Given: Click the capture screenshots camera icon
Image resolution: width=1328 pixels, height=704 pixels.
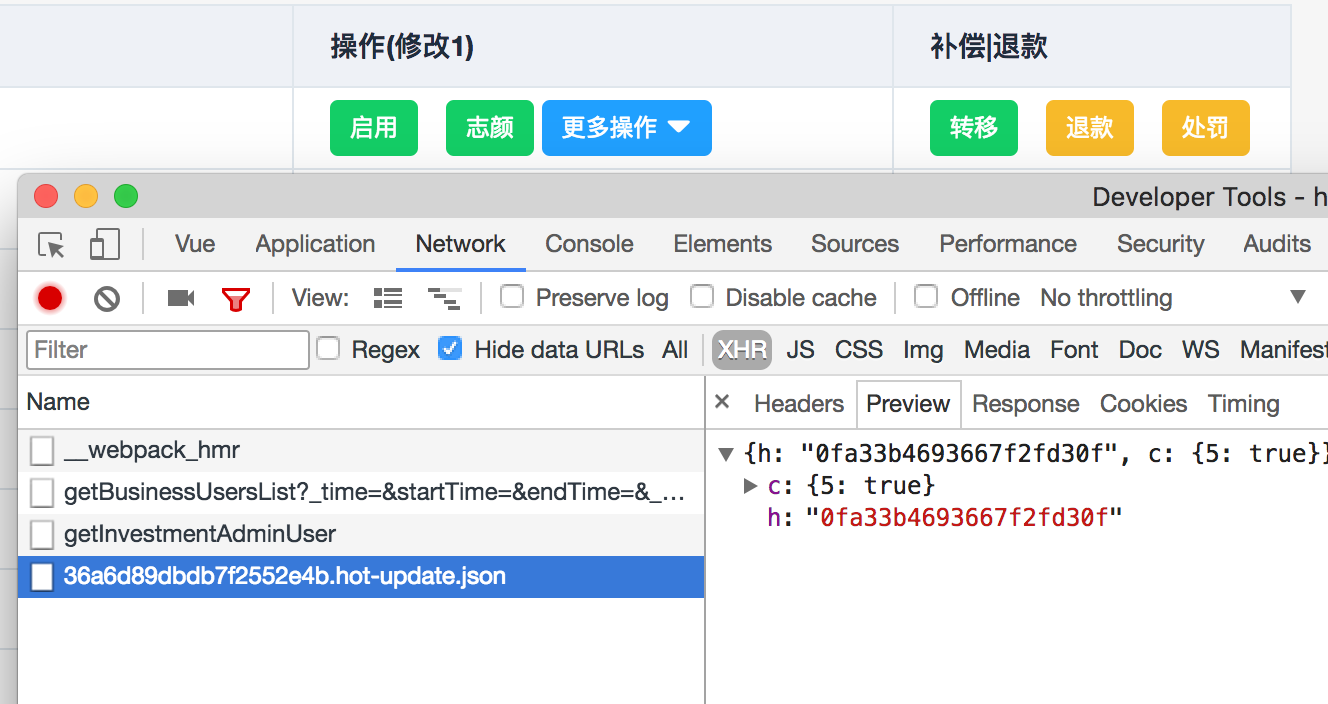Looking at the screenshot, I should point(181,298).
